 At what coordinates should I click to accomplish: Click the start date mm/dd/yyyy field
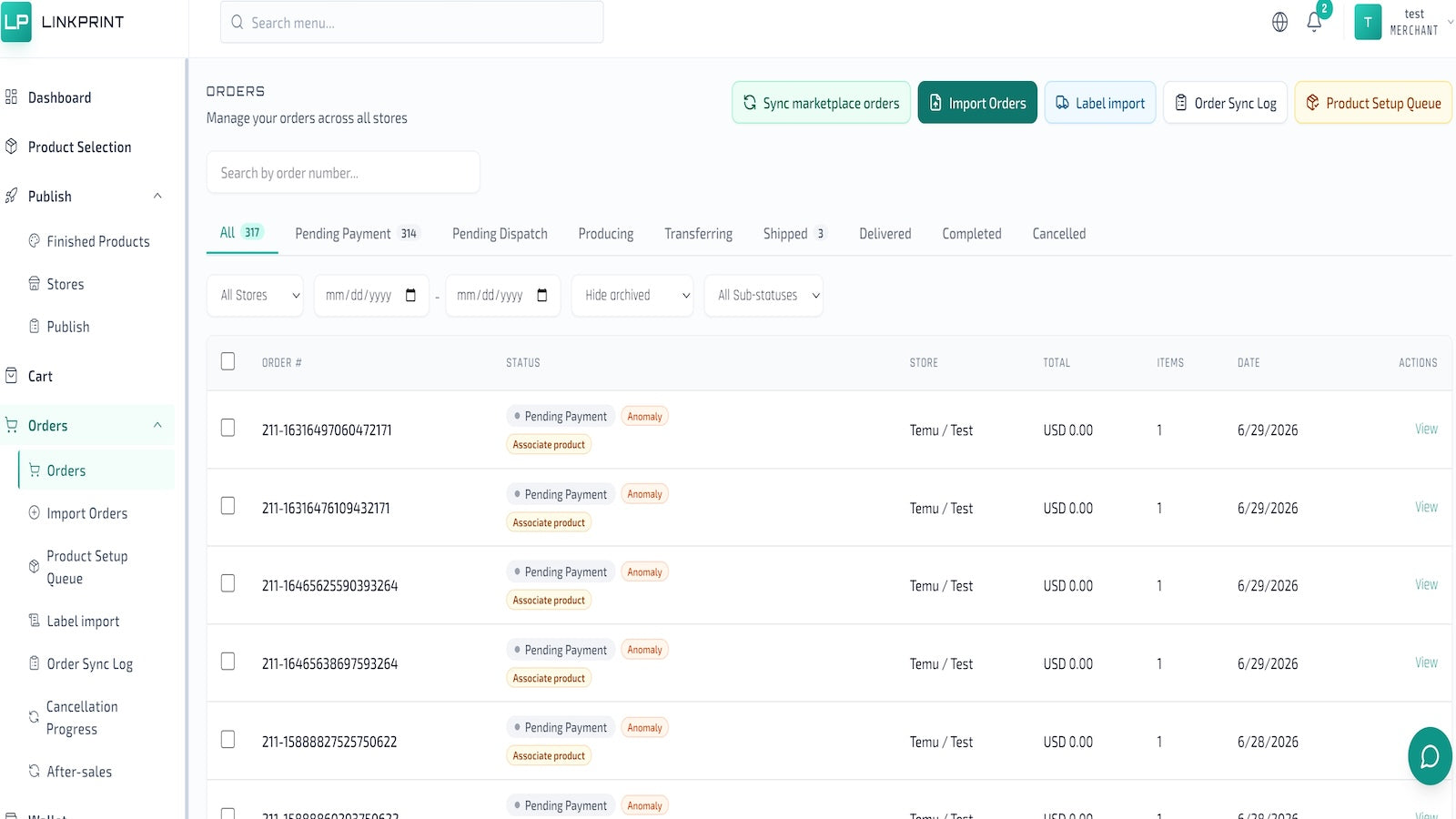(x=370, y=296)
